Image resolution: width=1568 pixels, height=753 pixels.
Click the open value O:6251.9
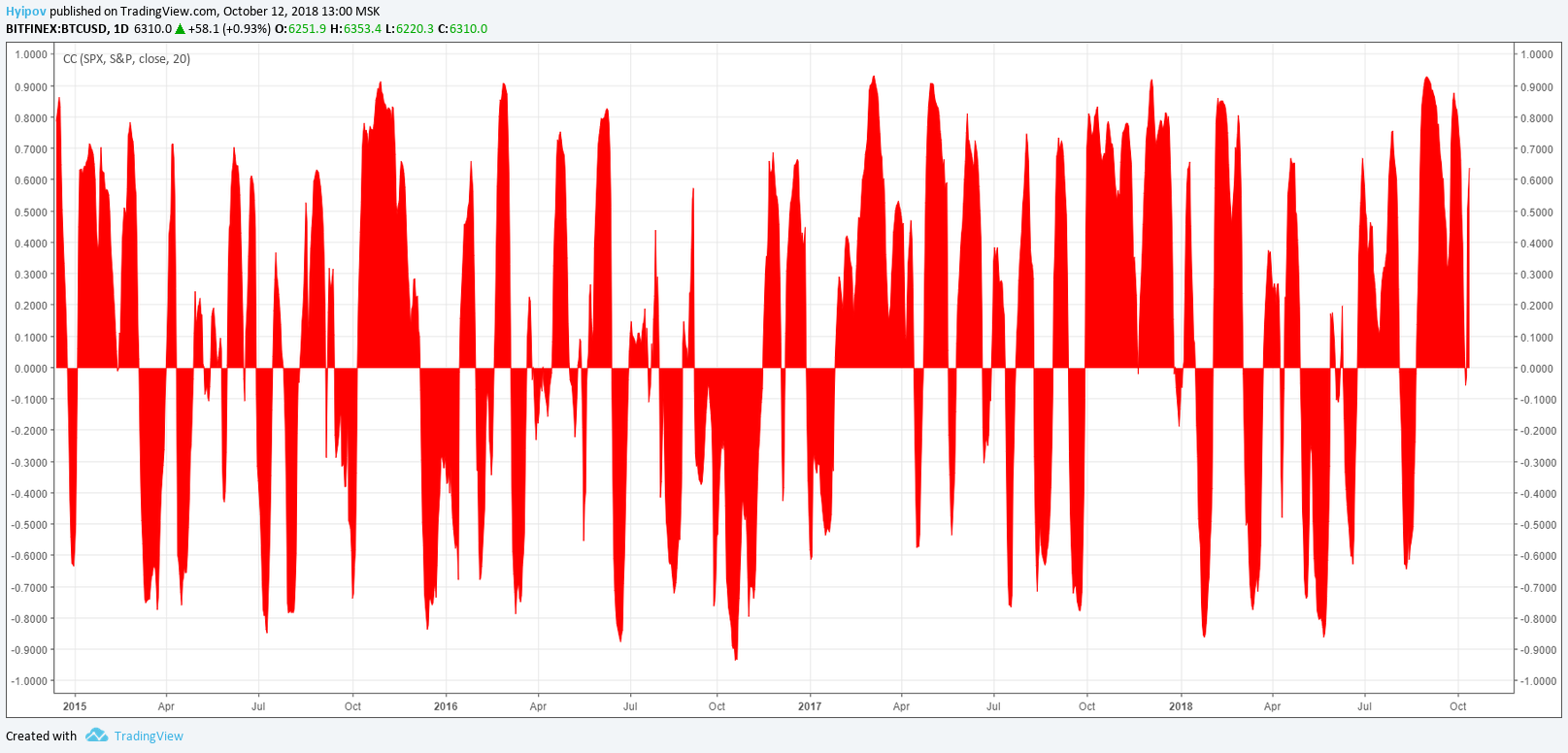(x=301, y=29)
